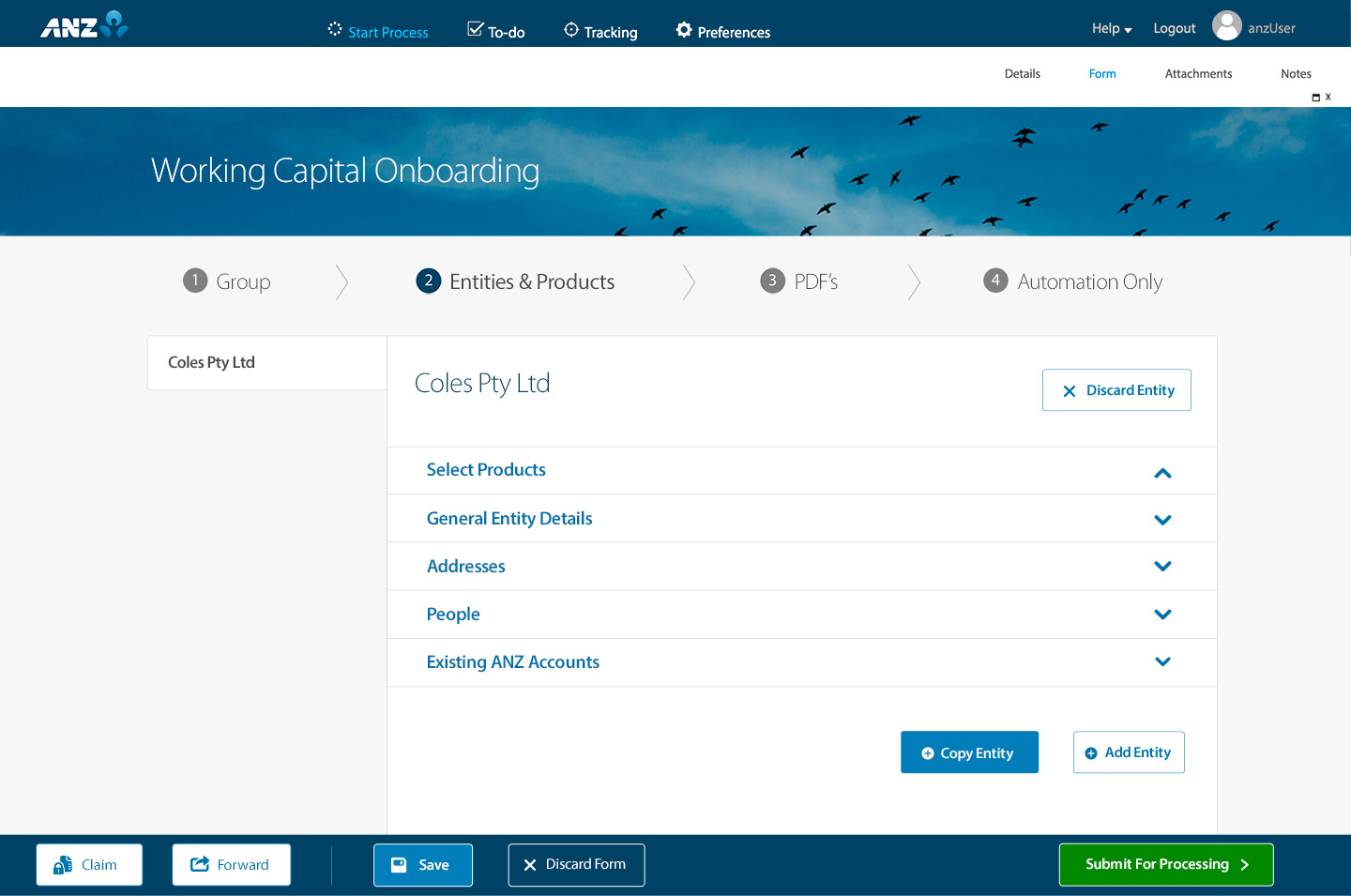Click the ANZ logo
The width and height of the screenshot is (1351, 896).
coord(83,25)
